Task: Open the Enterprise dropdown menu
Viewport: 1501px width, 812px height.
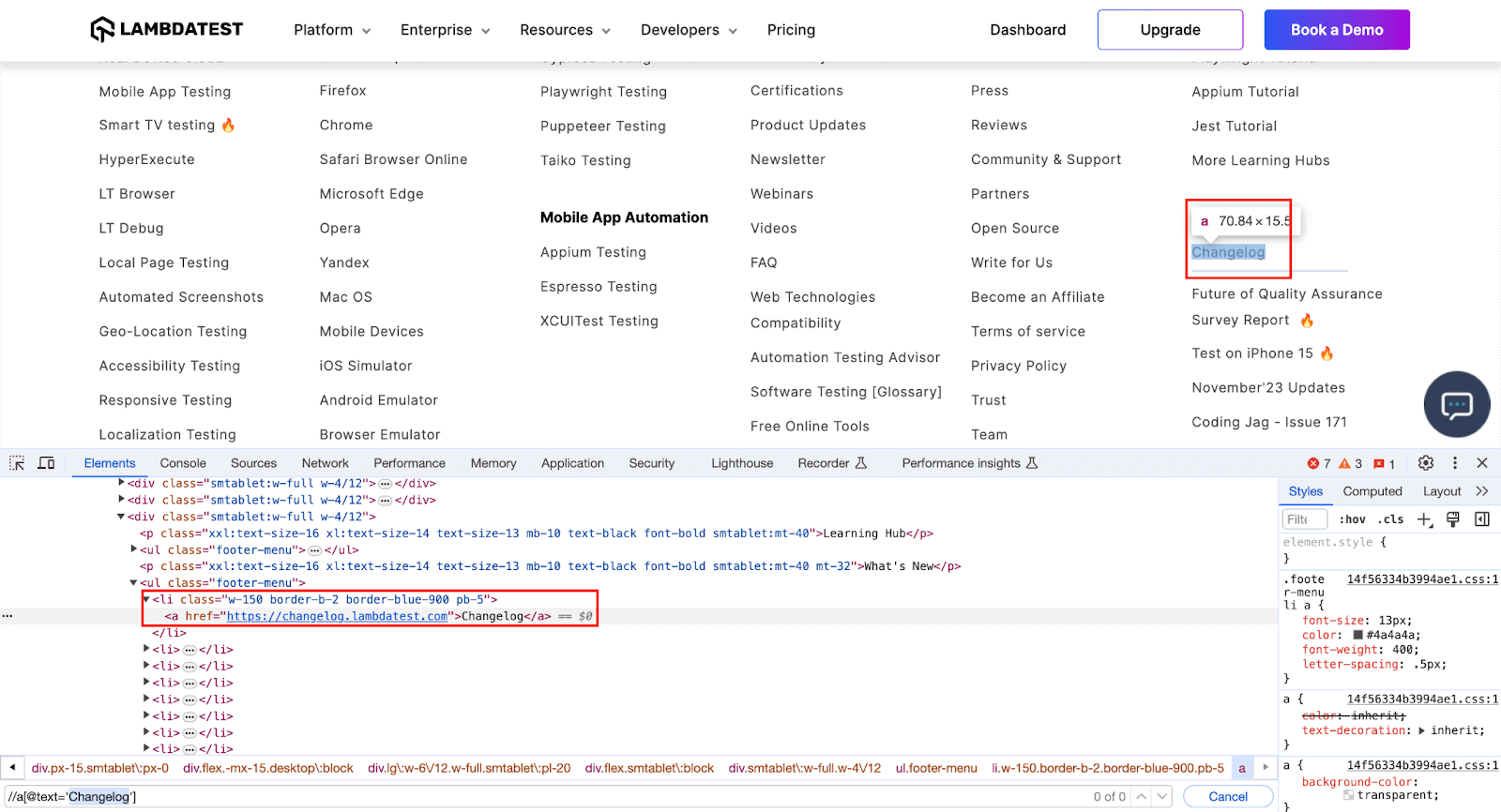Action: pos(445,30)
